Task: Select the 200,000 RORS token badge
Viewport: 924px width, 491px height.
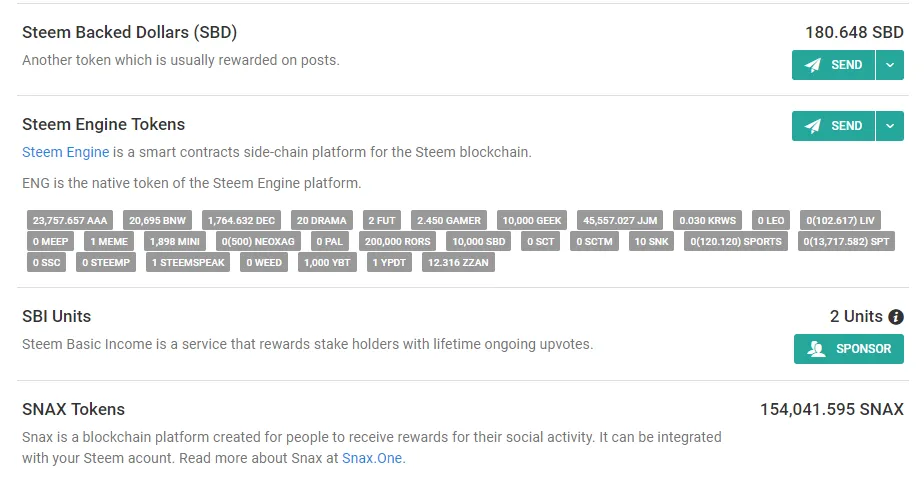Action: click(x=398, y=241)
